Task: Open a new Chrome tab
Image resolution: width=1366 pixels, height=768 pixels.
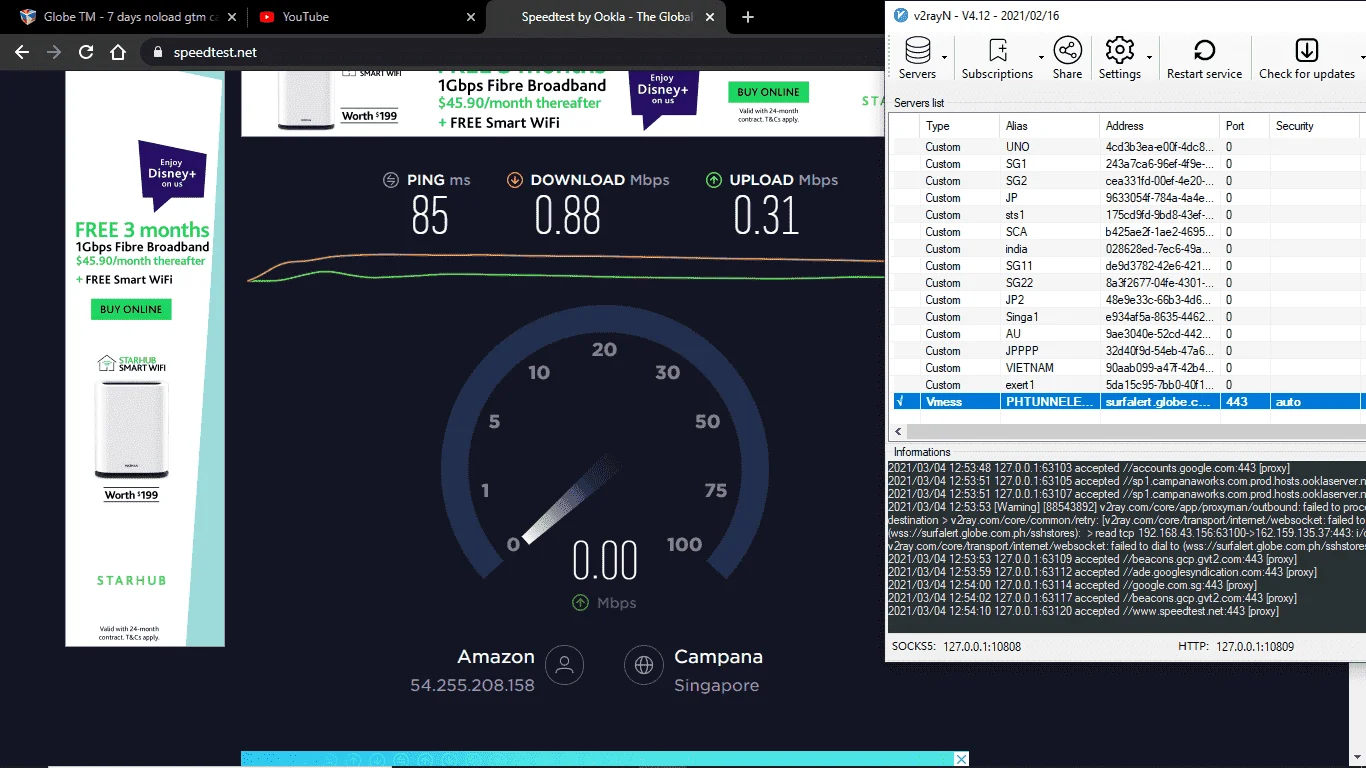Action: 748,17
